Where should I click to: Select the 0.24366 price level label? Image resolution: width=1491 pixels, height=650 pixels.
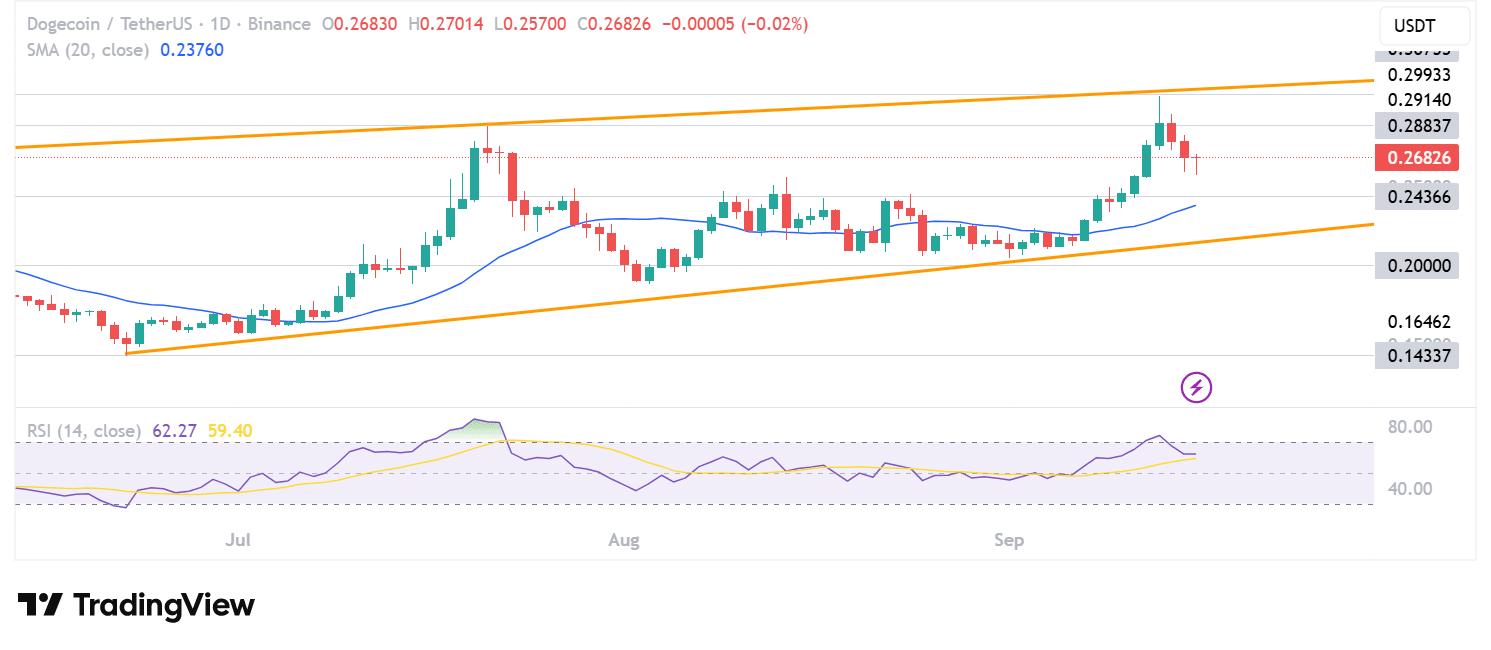[x=1416, y=196]
